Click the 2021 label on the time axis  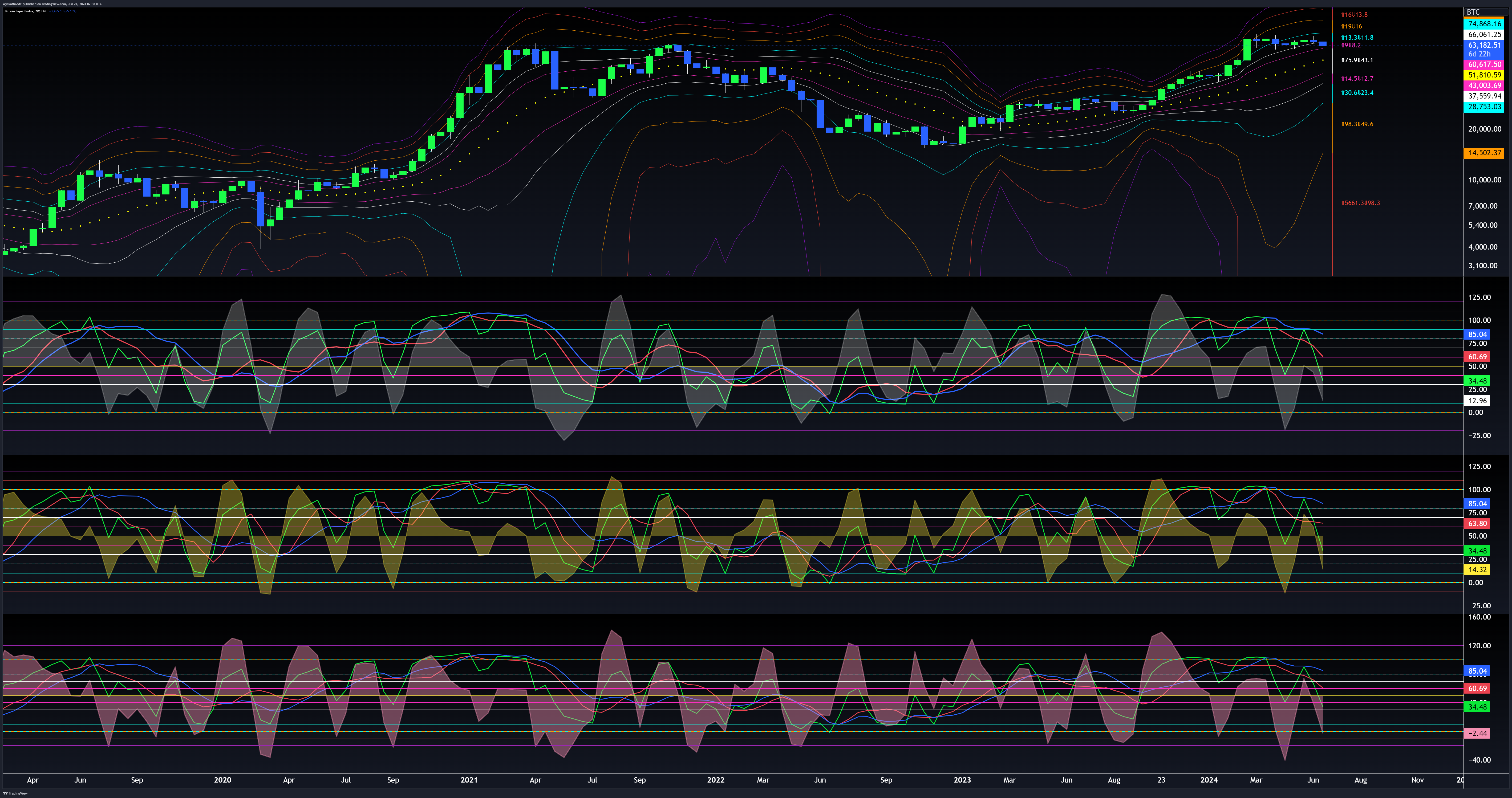point(469,780)
